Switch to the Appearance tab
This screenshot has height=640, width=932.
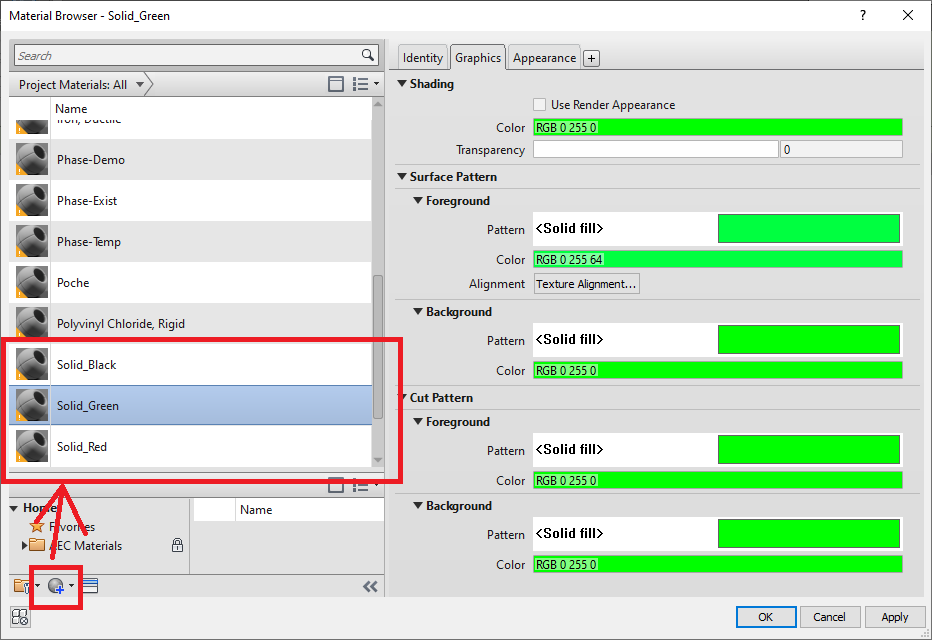point(543,57)
